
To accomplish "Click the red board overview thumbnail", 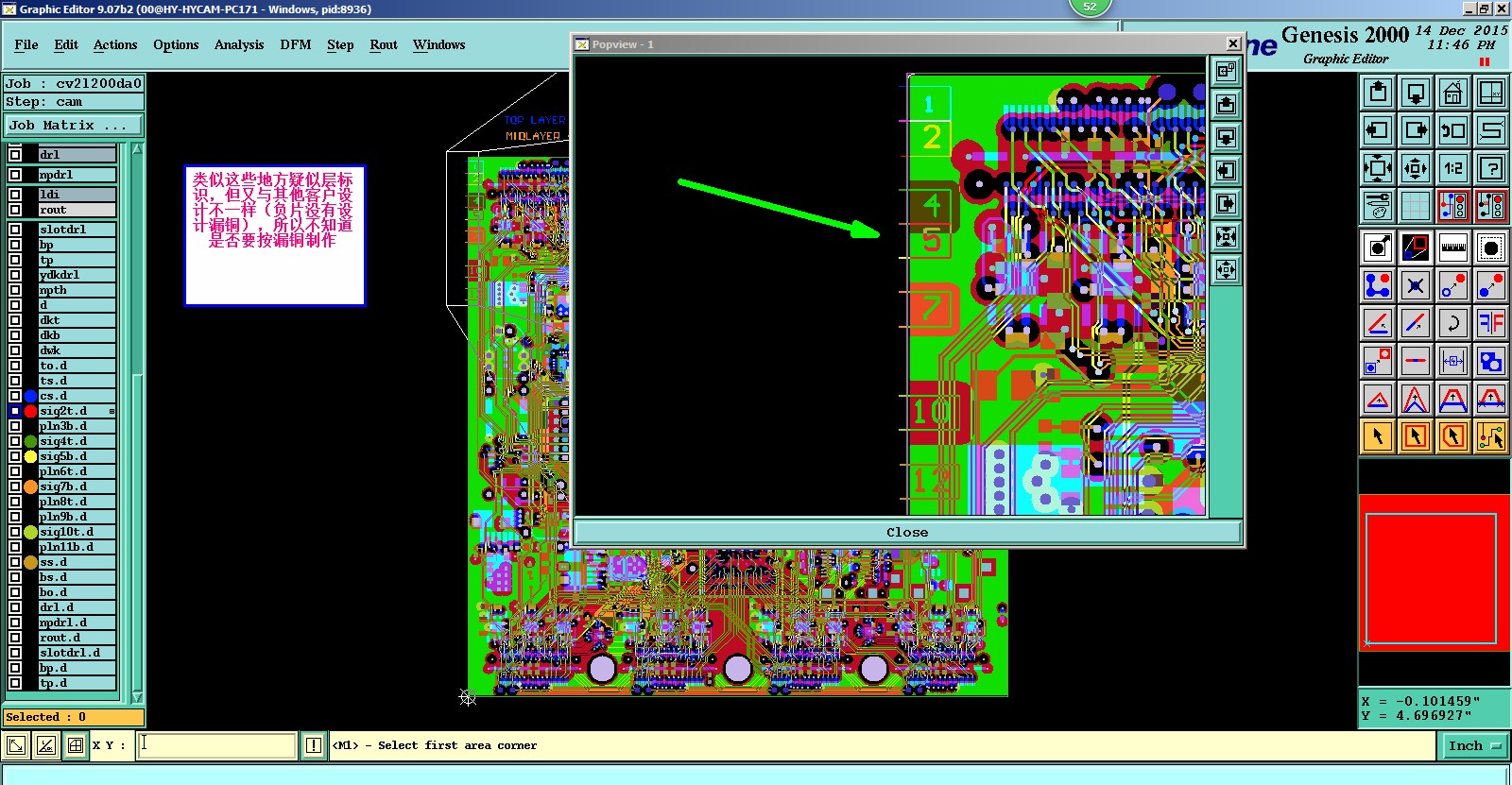I will tap(1433, 571).
